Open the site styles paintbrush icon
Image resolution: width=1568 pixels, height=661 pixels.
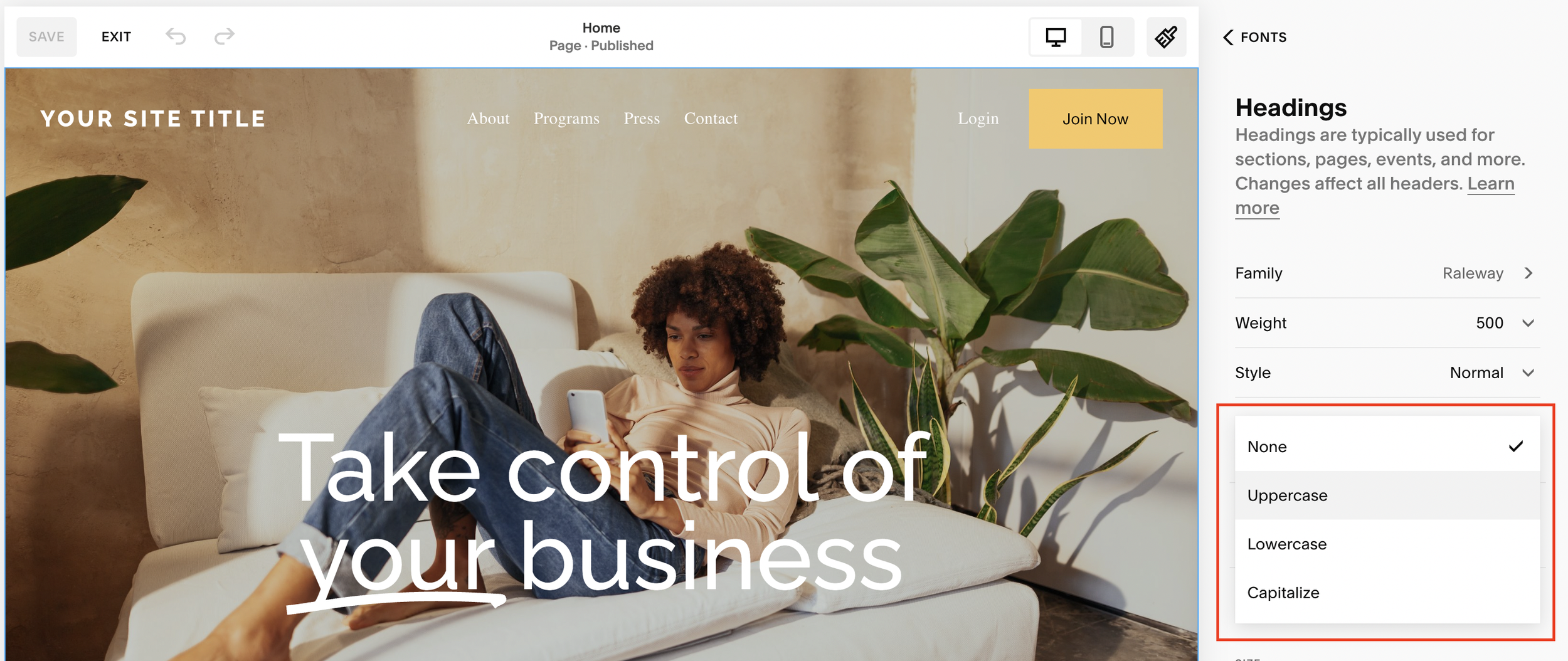(1166, 37)
